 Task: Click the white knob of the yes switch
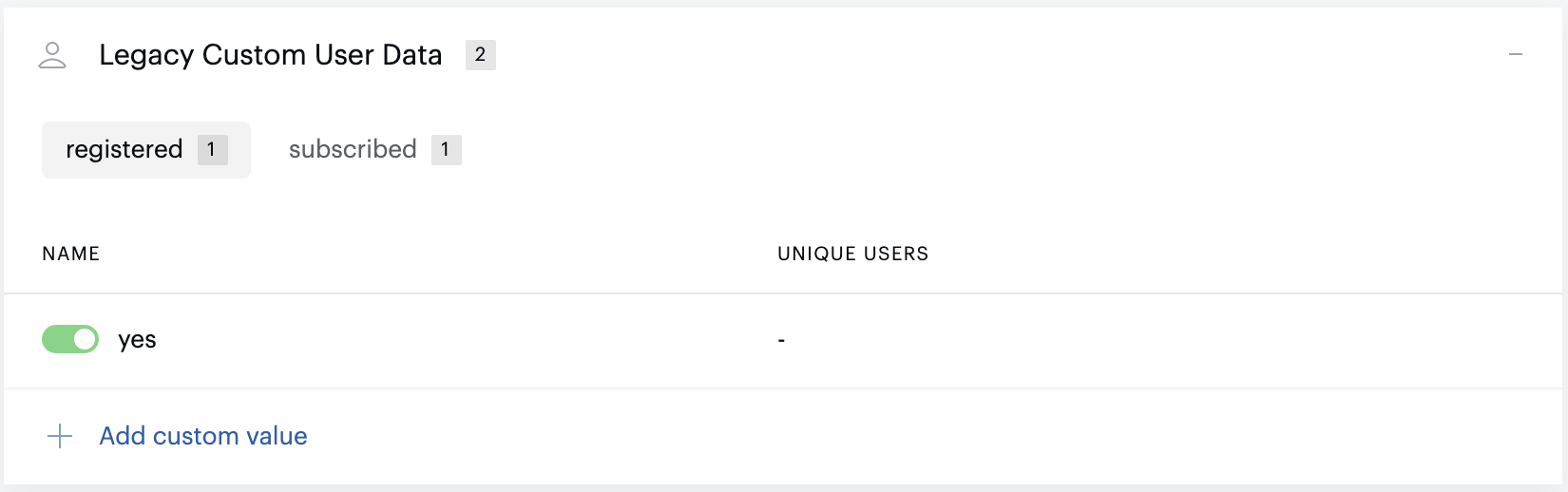tap(85, 339)
